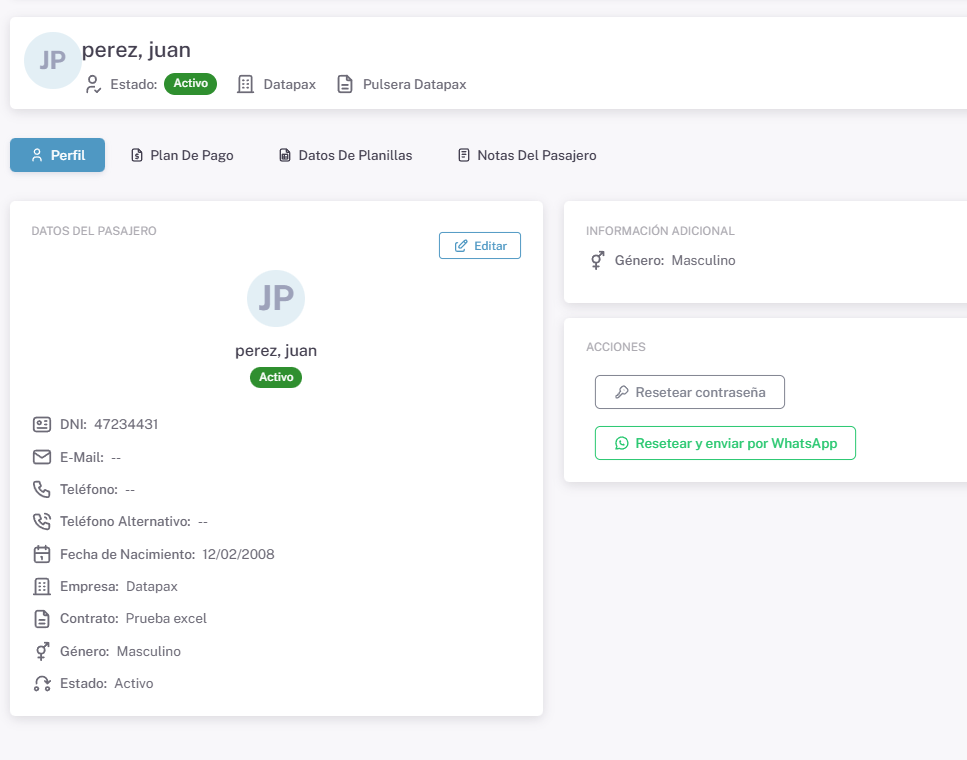Click Resetear contraseña button
Screen dimensions: 967x760
689,392
